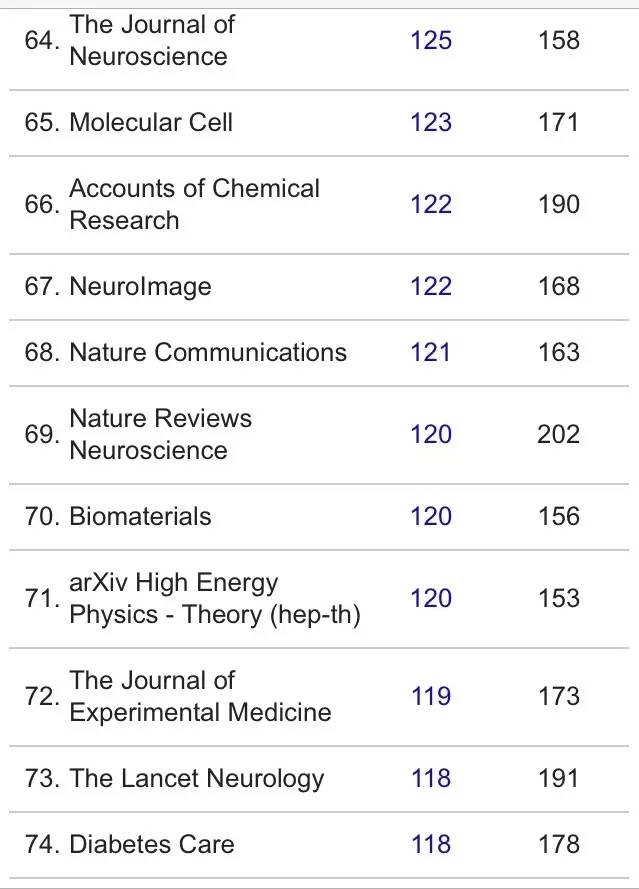Select Accounts of Chemical Research title
This screenshot has width=639, height=889.
194,205
